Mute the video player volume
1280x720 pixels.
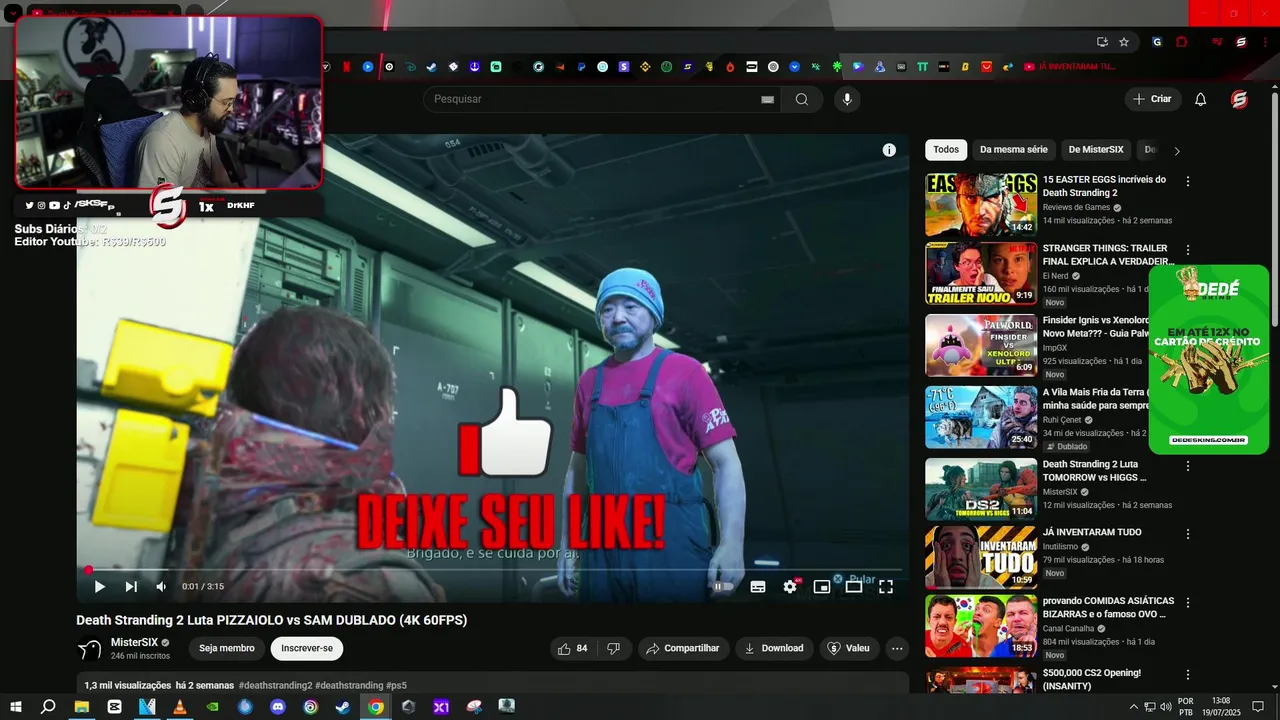(x=161, y=587)
